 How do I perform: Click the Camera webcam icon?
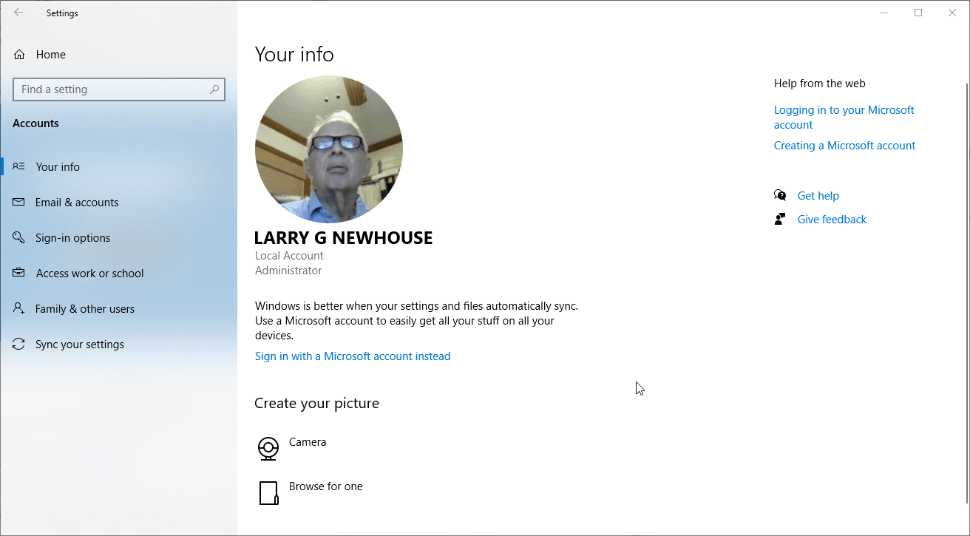(268, 448)
